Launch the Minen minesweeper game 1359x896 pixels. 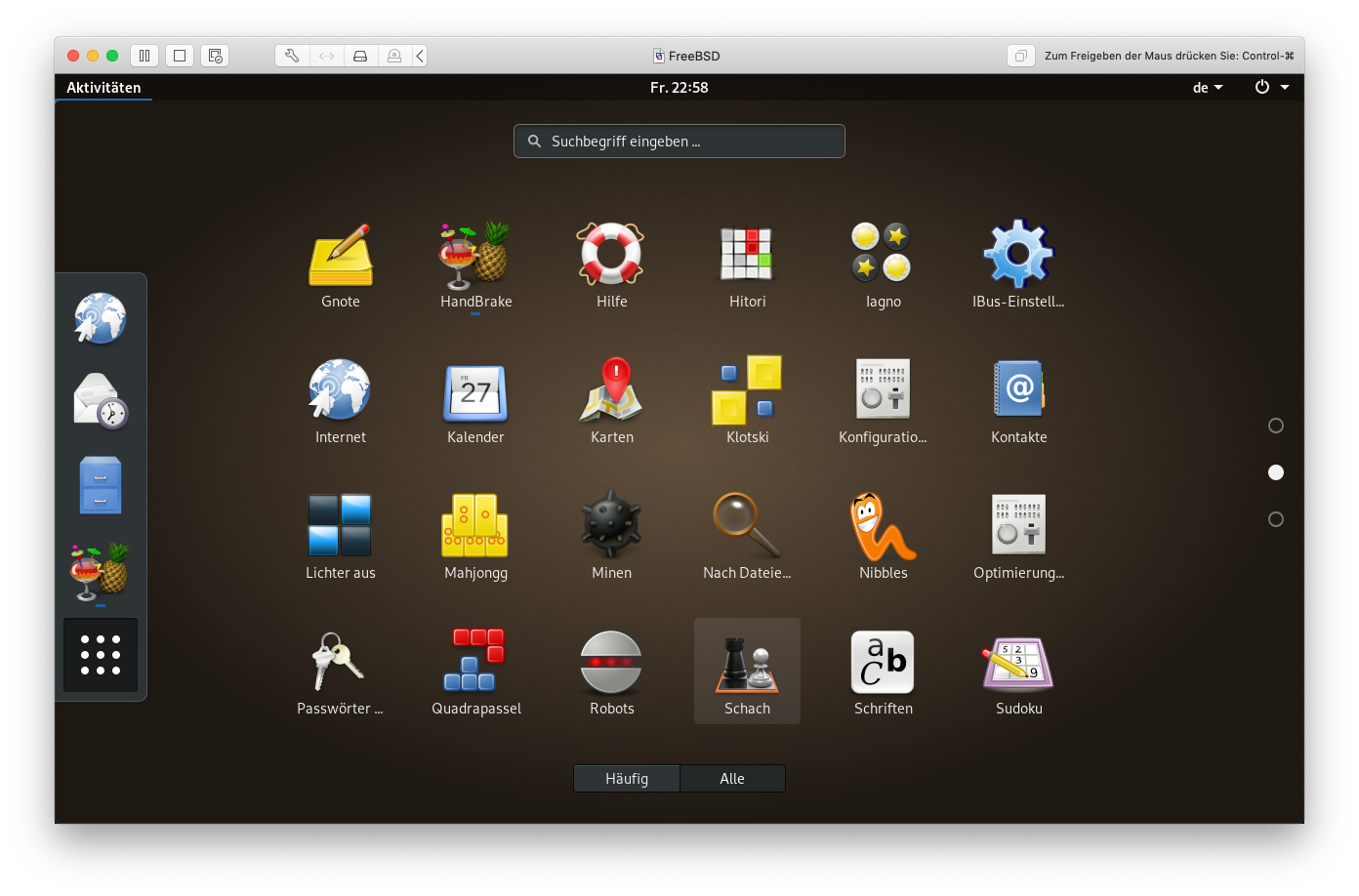[611, 533]
